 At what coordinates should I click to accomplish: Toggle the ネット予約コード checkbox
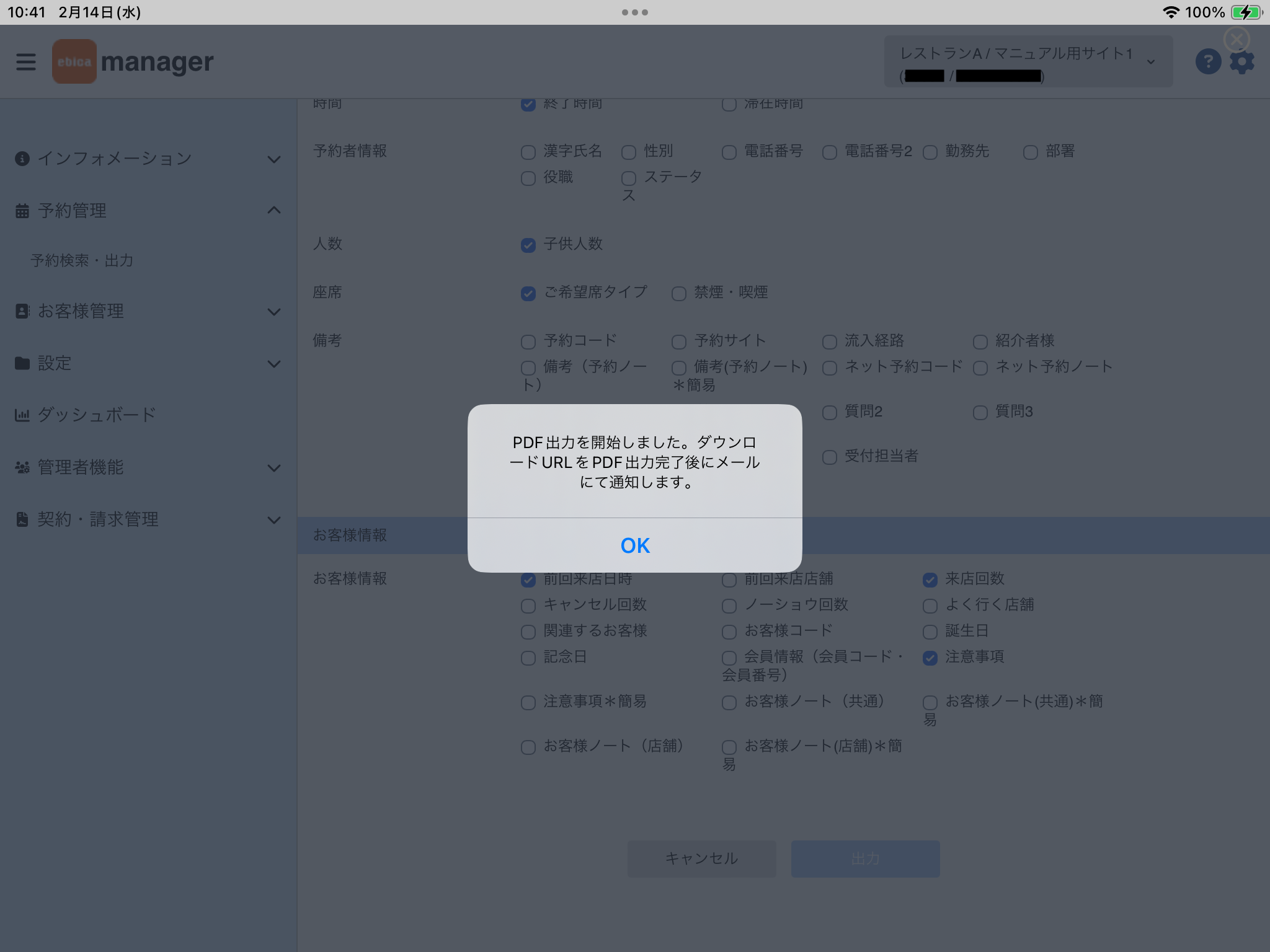click(830, 368)
